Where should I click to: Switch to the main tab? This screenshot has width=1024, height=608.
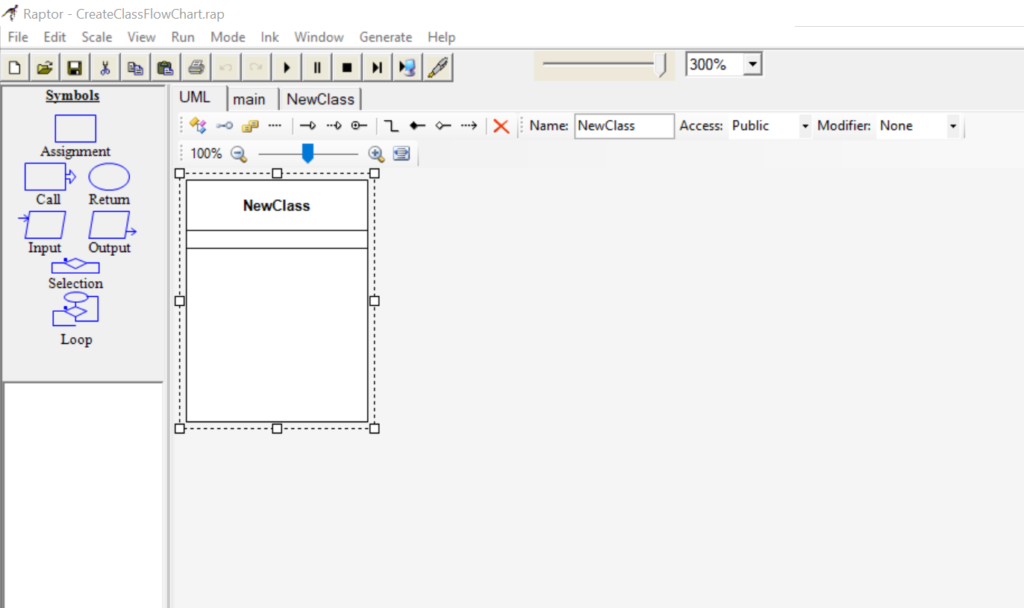pos(250,98)
